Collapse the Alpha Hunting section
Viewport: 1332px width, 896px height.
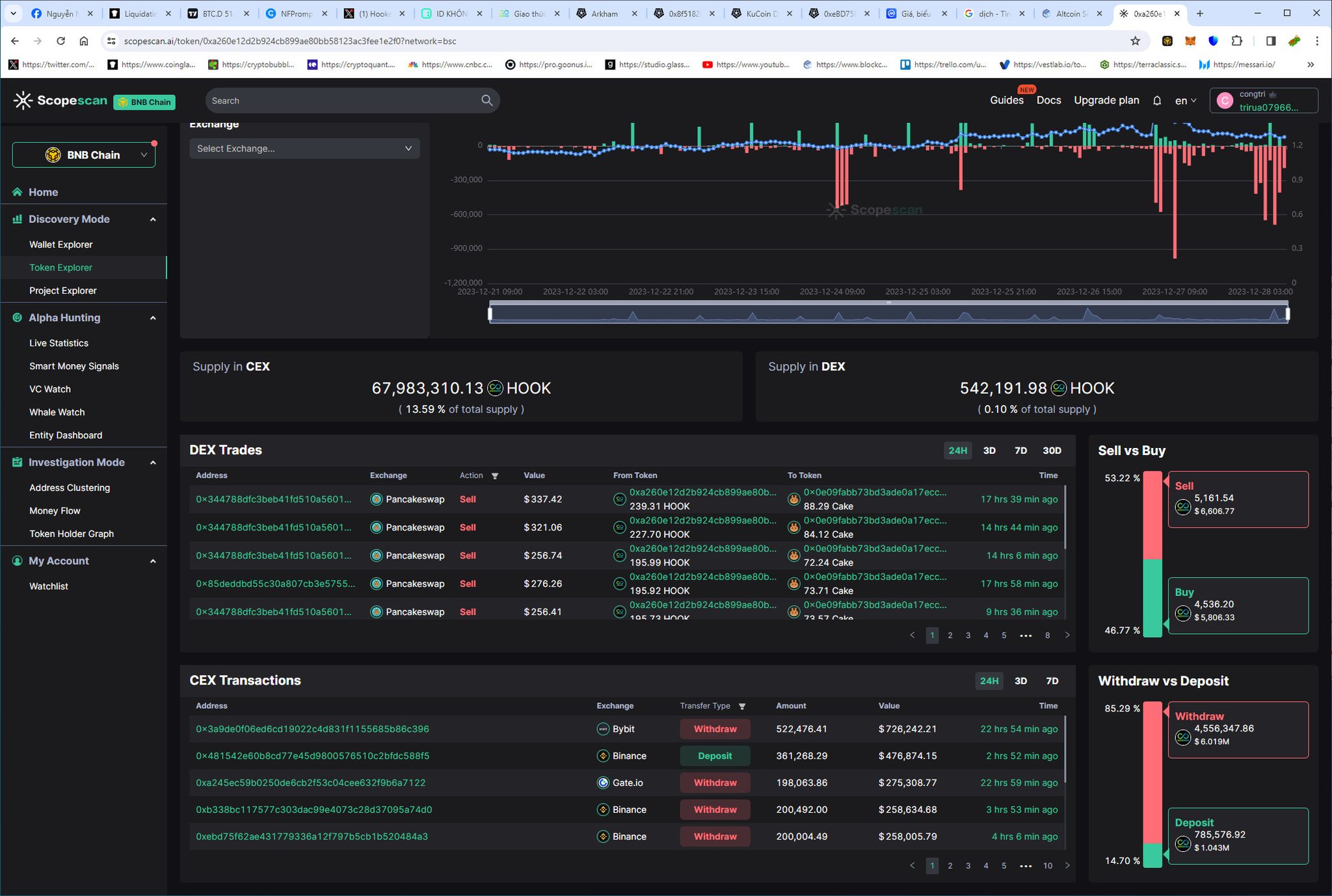tap(153, 318)
